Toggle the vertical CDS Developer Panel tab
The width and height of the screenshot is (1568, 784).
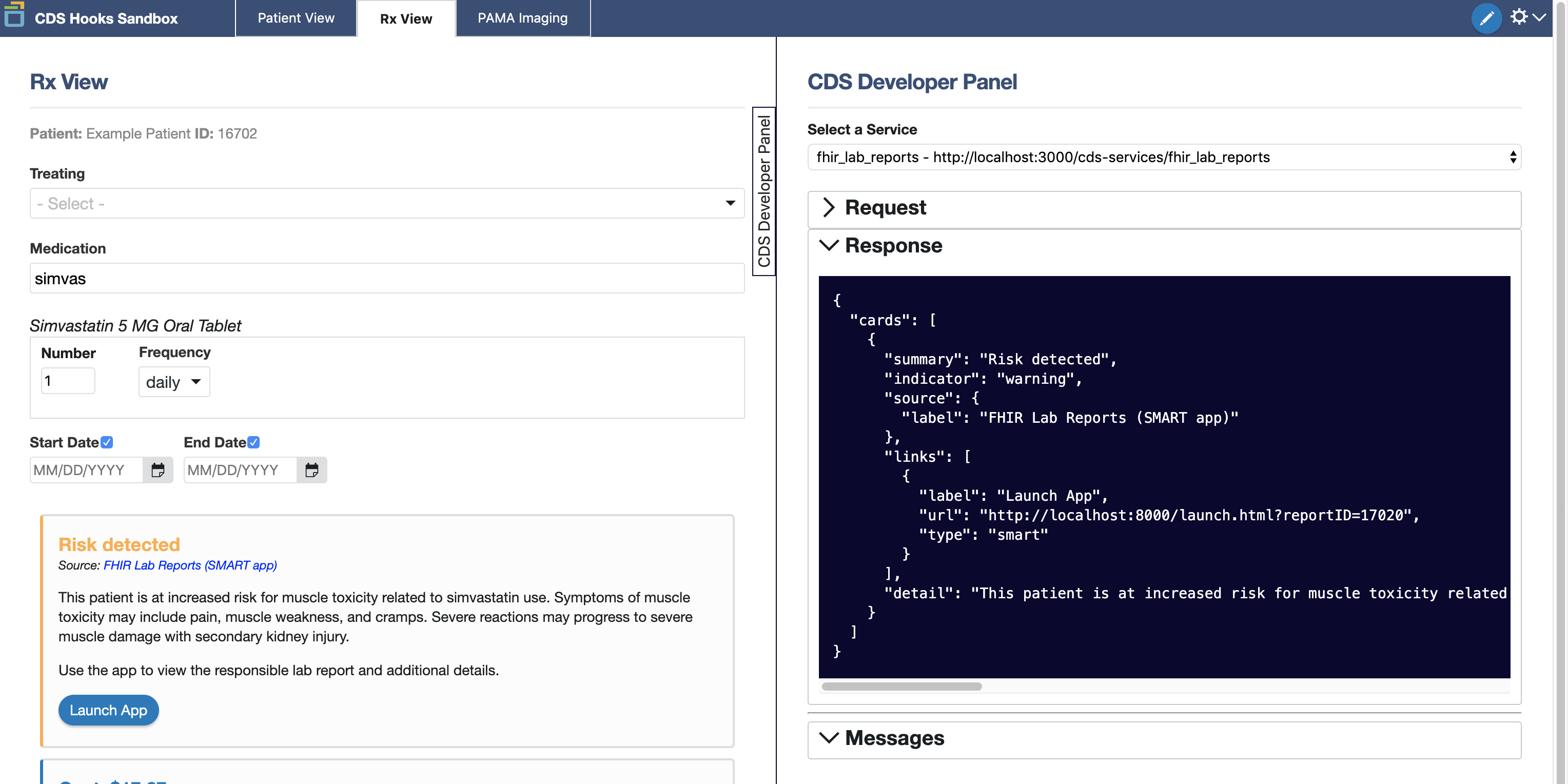pyautogui.click(x=763, y=191)
